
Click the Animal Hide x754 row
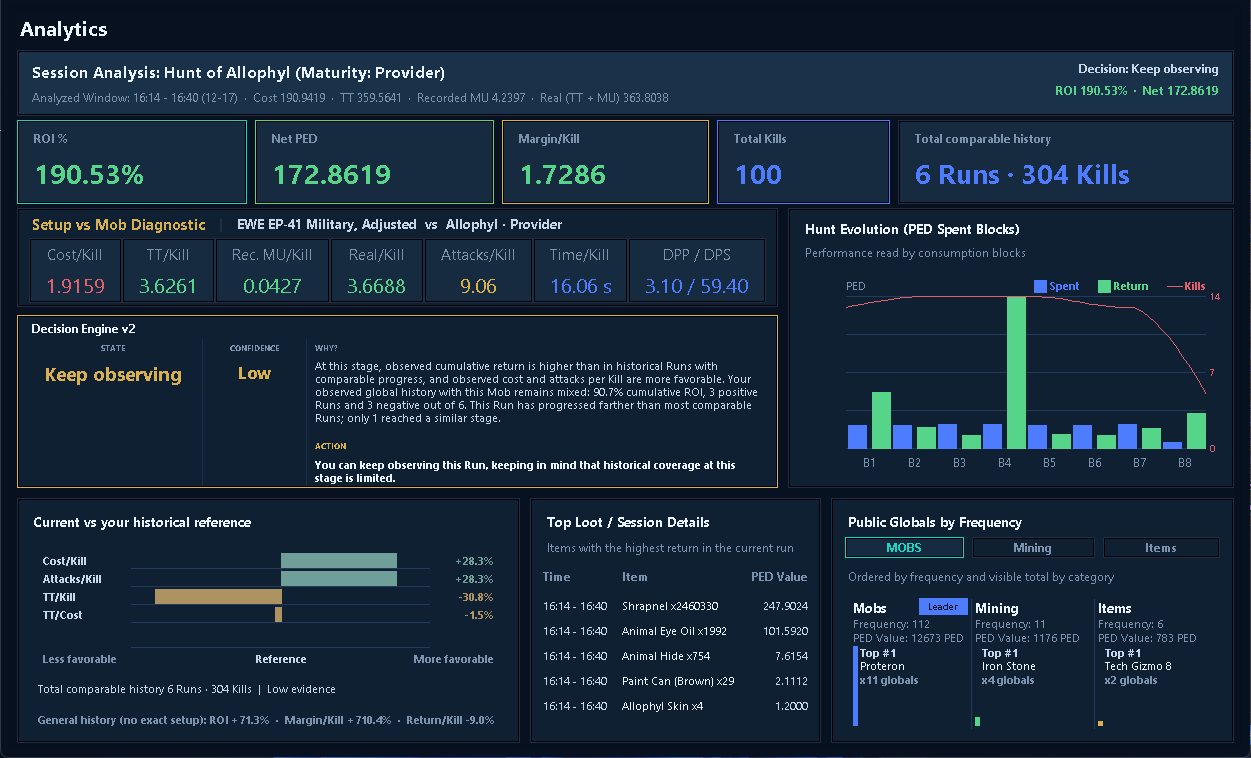point(675,656)
